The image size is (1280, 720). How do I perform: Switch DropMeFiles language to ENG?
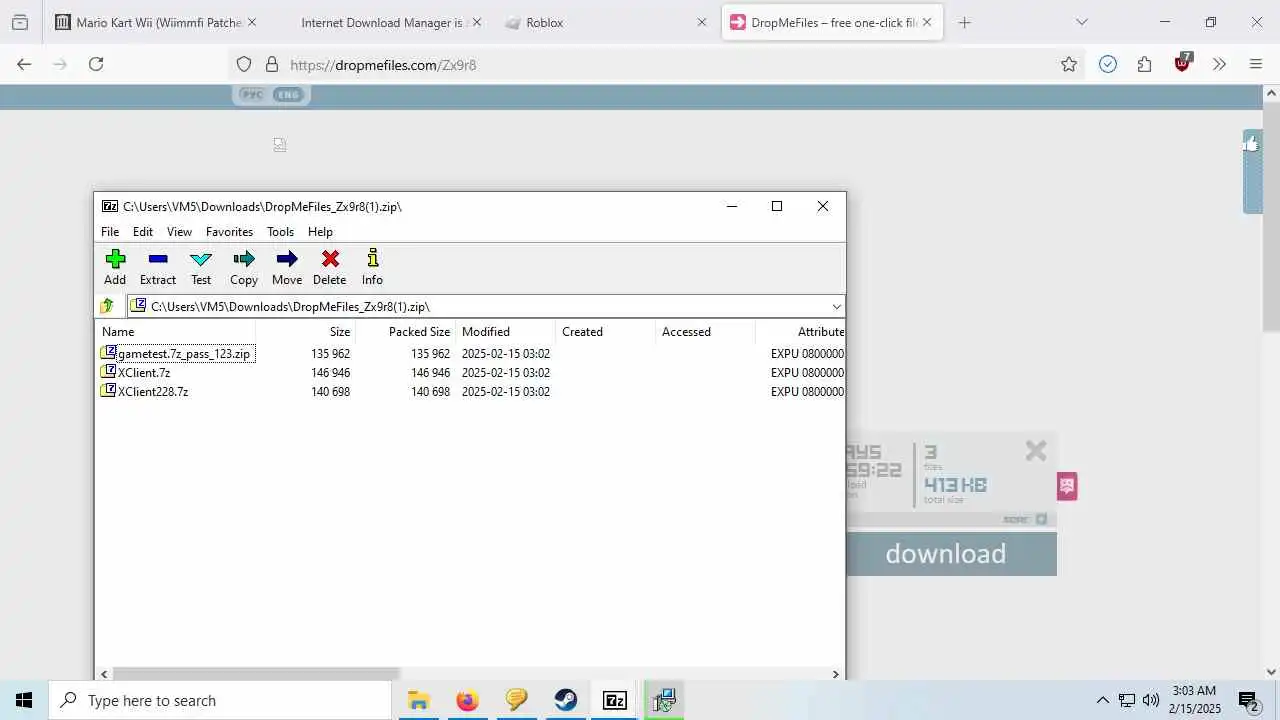pyautogui.click(x=288, y=95)
